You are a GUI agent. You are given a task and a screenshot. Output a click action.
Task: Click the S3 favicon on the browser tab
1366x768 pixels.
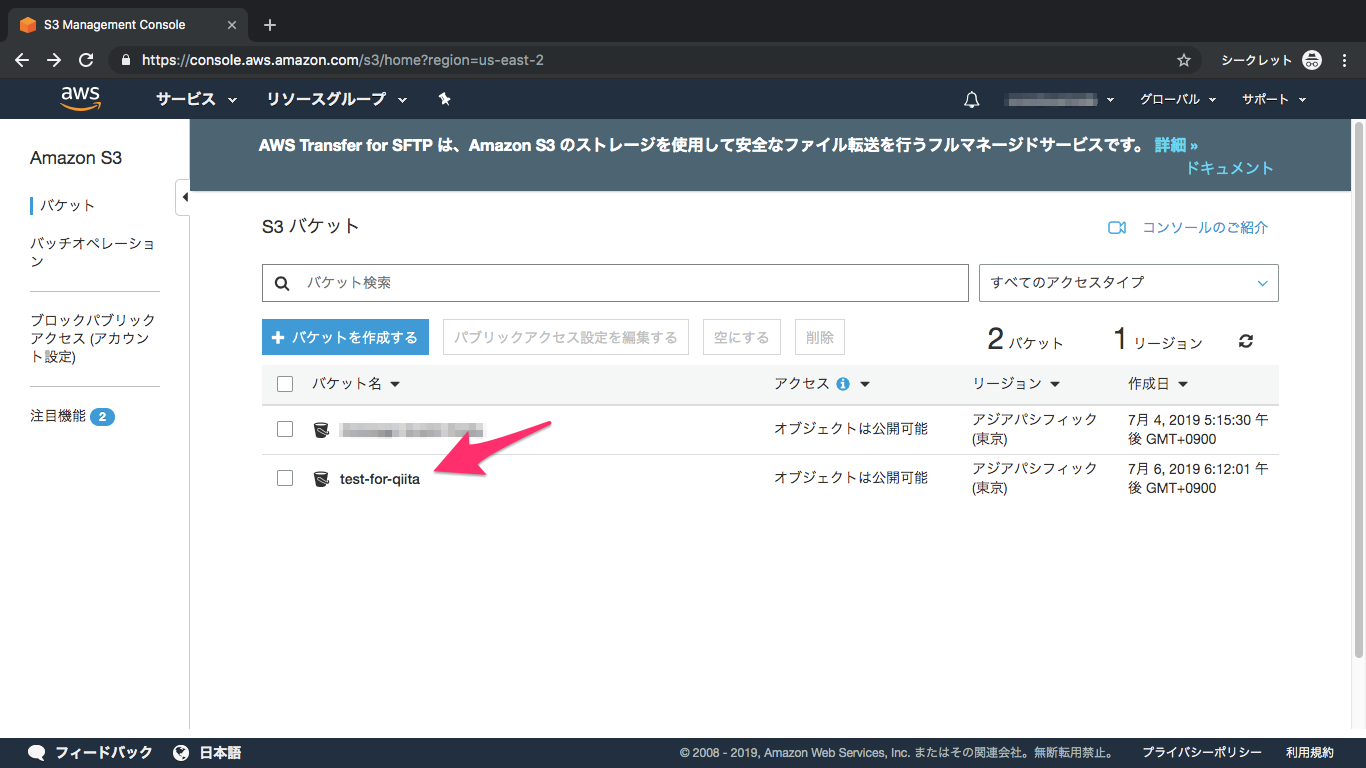(28, 25)
